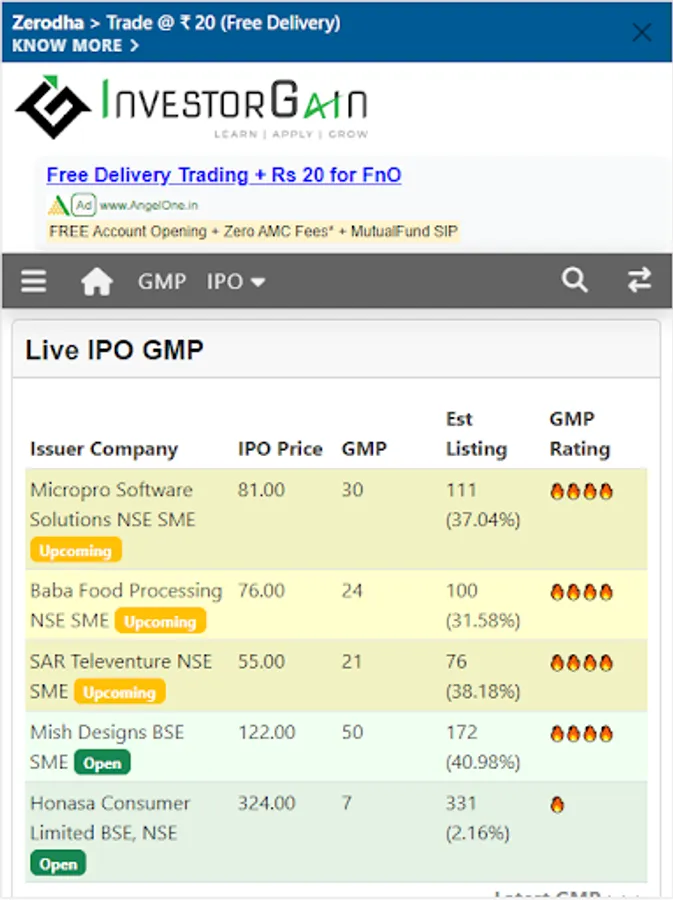Select est listing 76 (38.18%)
673x900 pixels.
(483, 676)
